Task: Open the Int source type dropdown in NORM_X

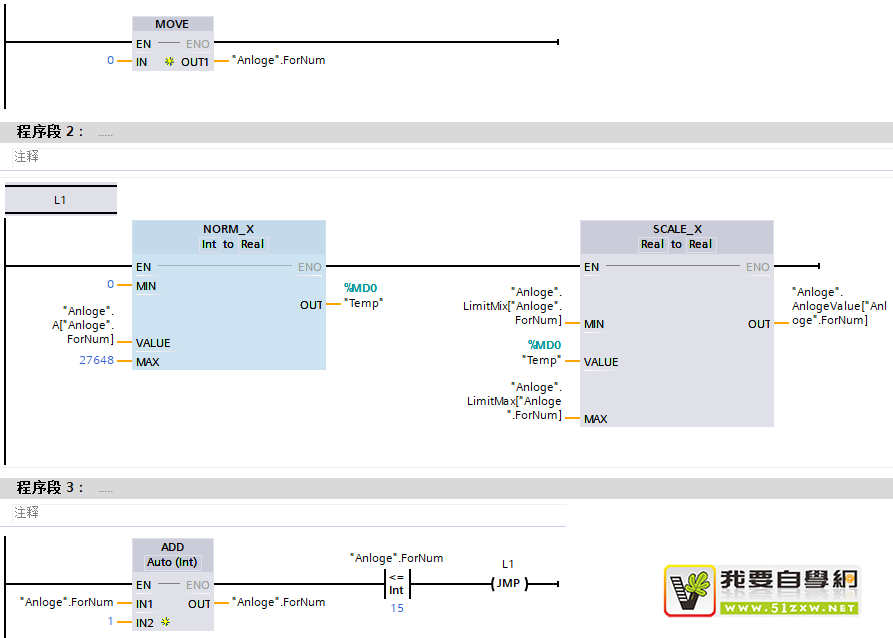Action: point(209,244)
